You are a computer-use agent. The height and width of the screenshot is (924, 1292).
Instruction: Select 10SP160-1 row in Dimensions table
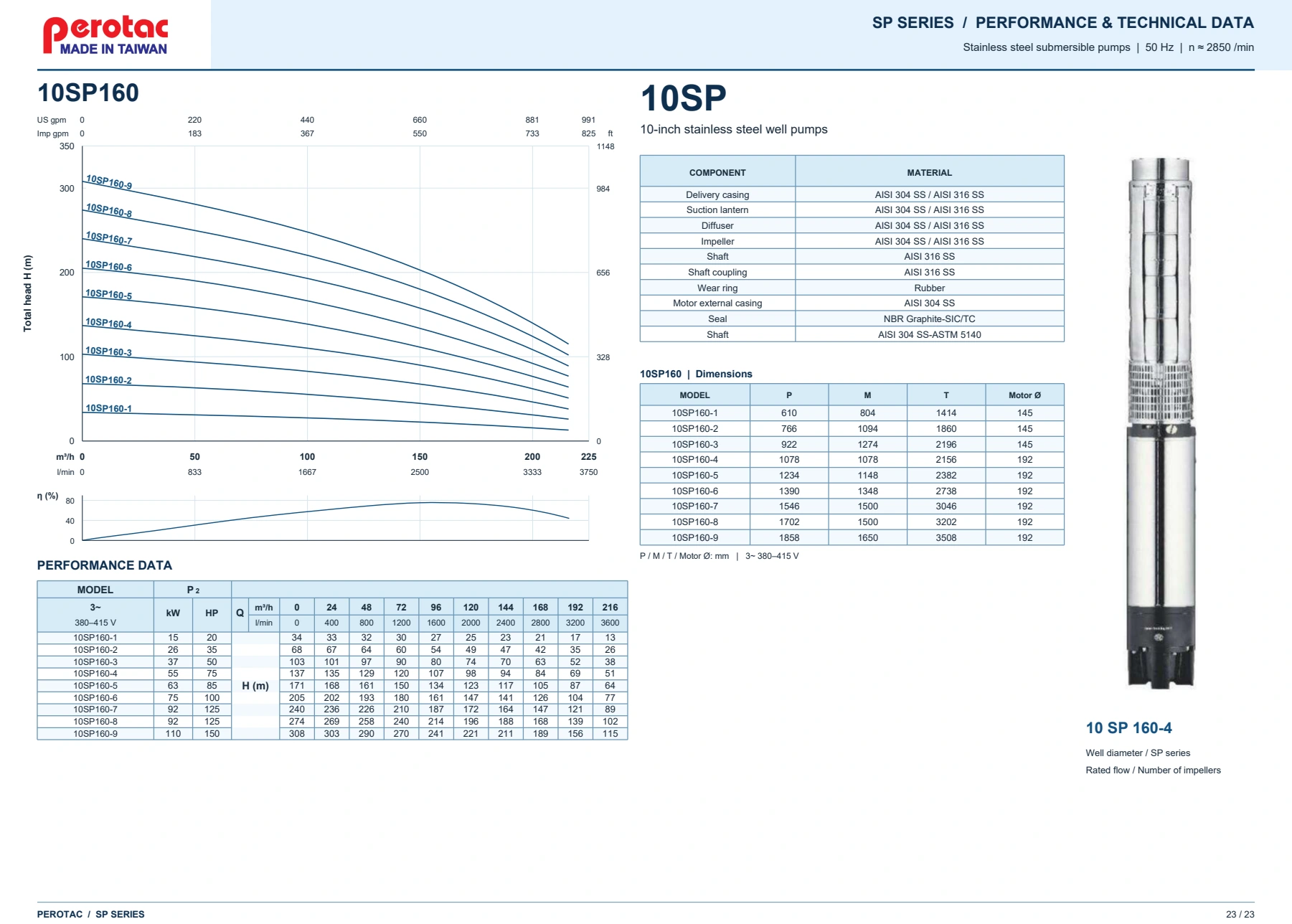click(x=852, y=413)
